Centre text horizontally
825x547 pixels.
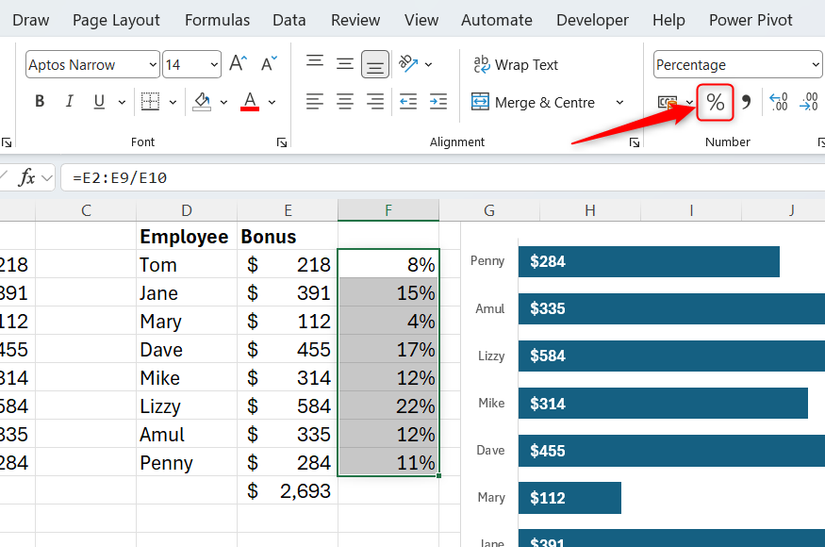345,101
